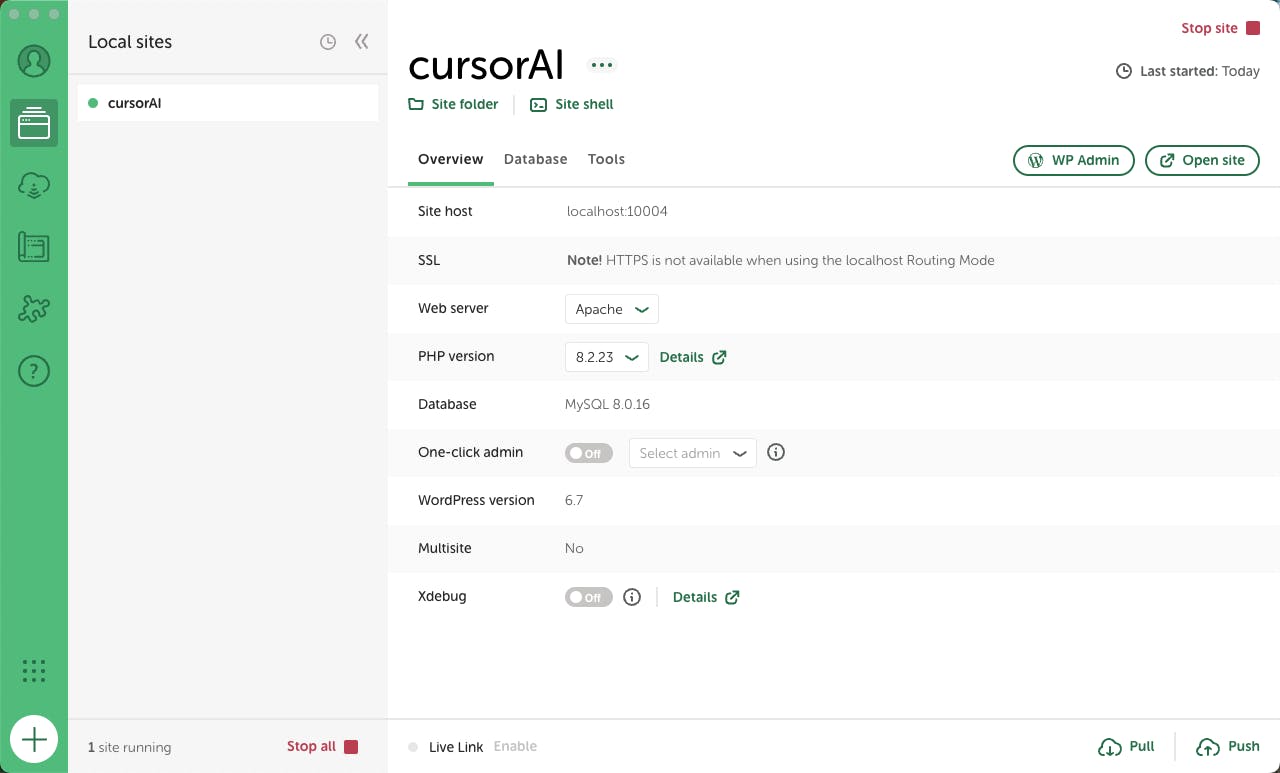Click the WordPress version 6.7 value

(574, 500)
